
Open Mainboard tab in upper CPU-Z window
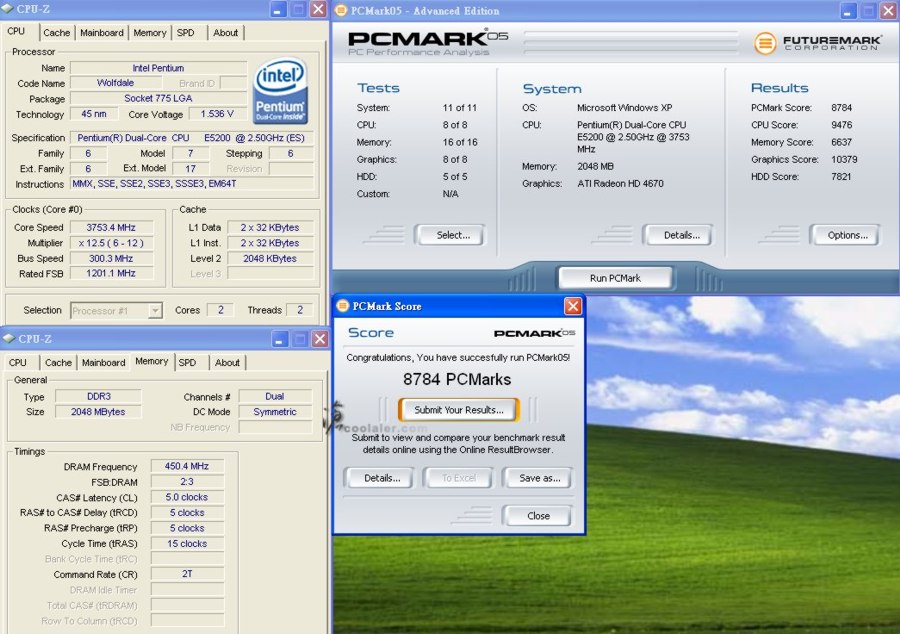click(102, 33)
